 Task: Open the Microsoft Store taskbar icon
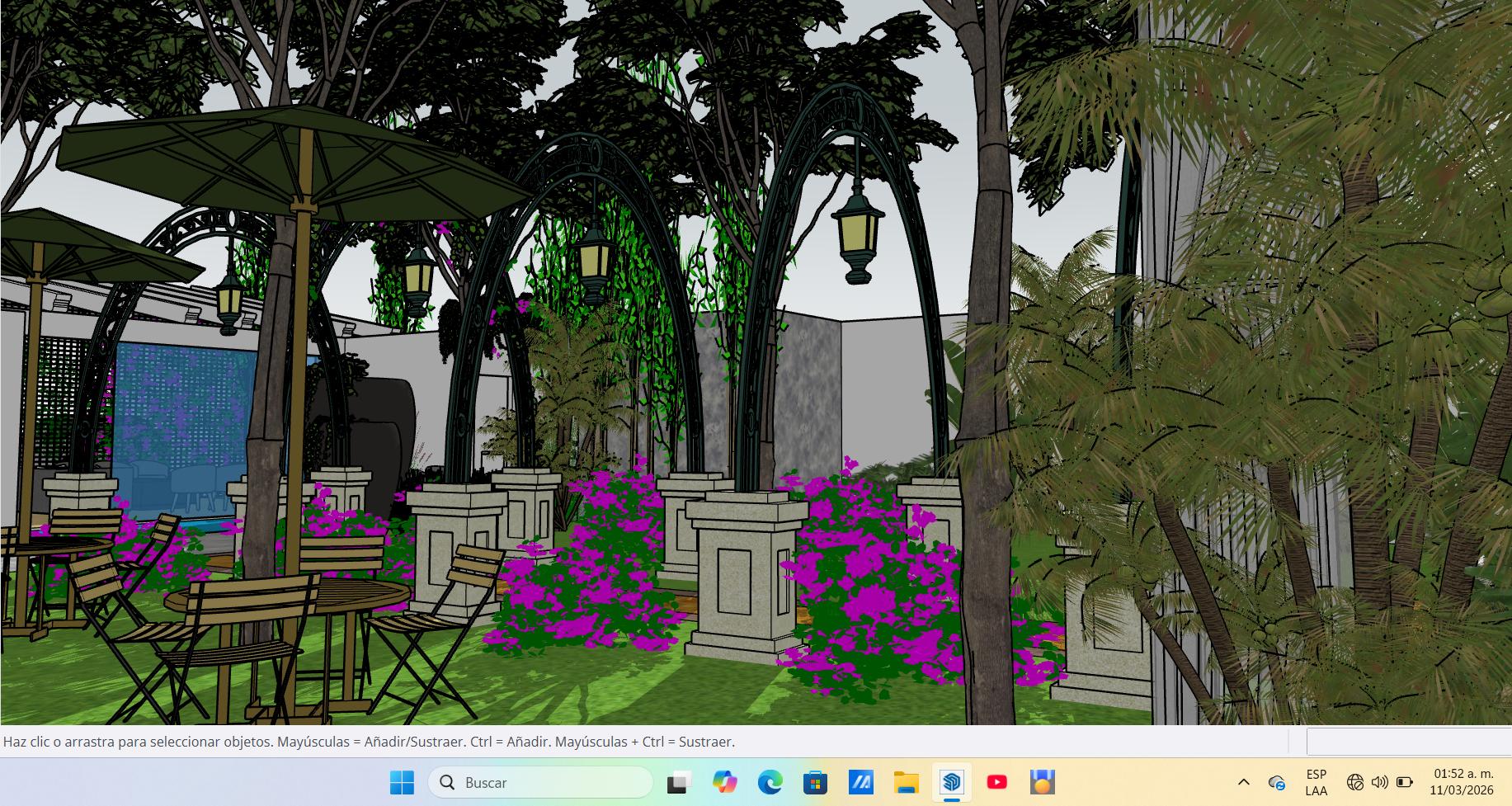815,782
